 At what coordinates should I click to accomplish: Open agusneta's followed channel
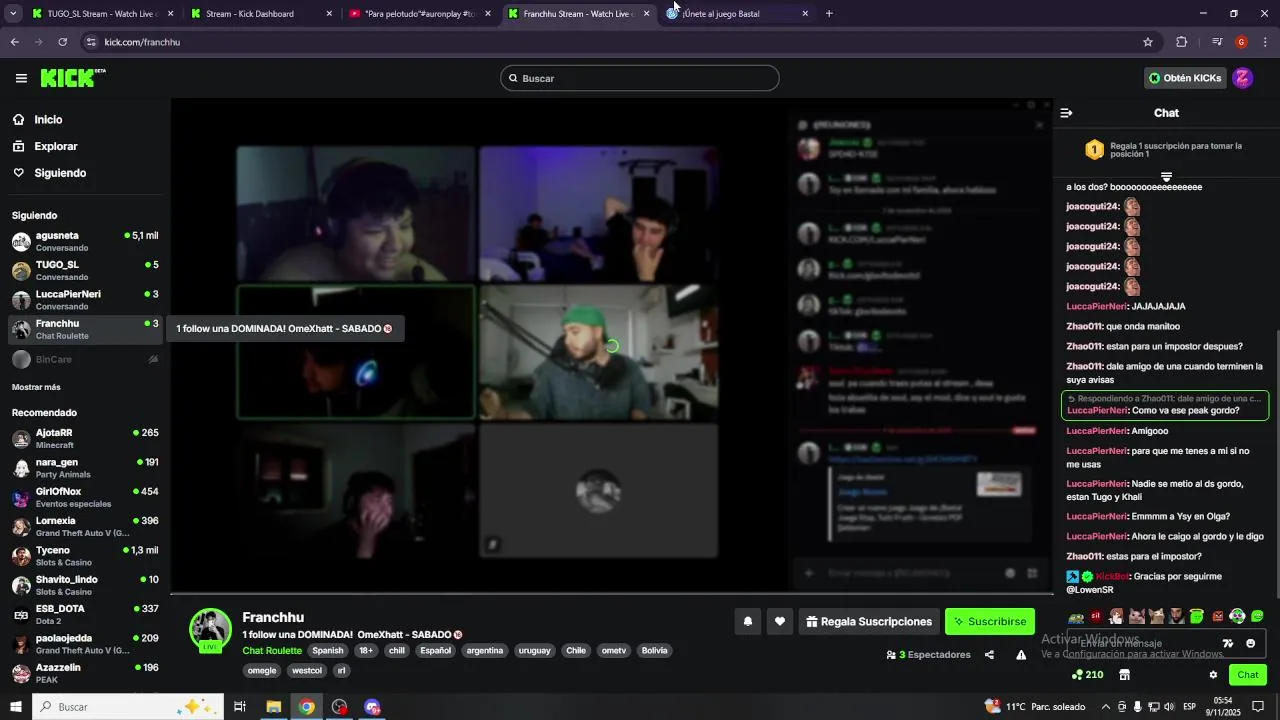click(85, 241)
